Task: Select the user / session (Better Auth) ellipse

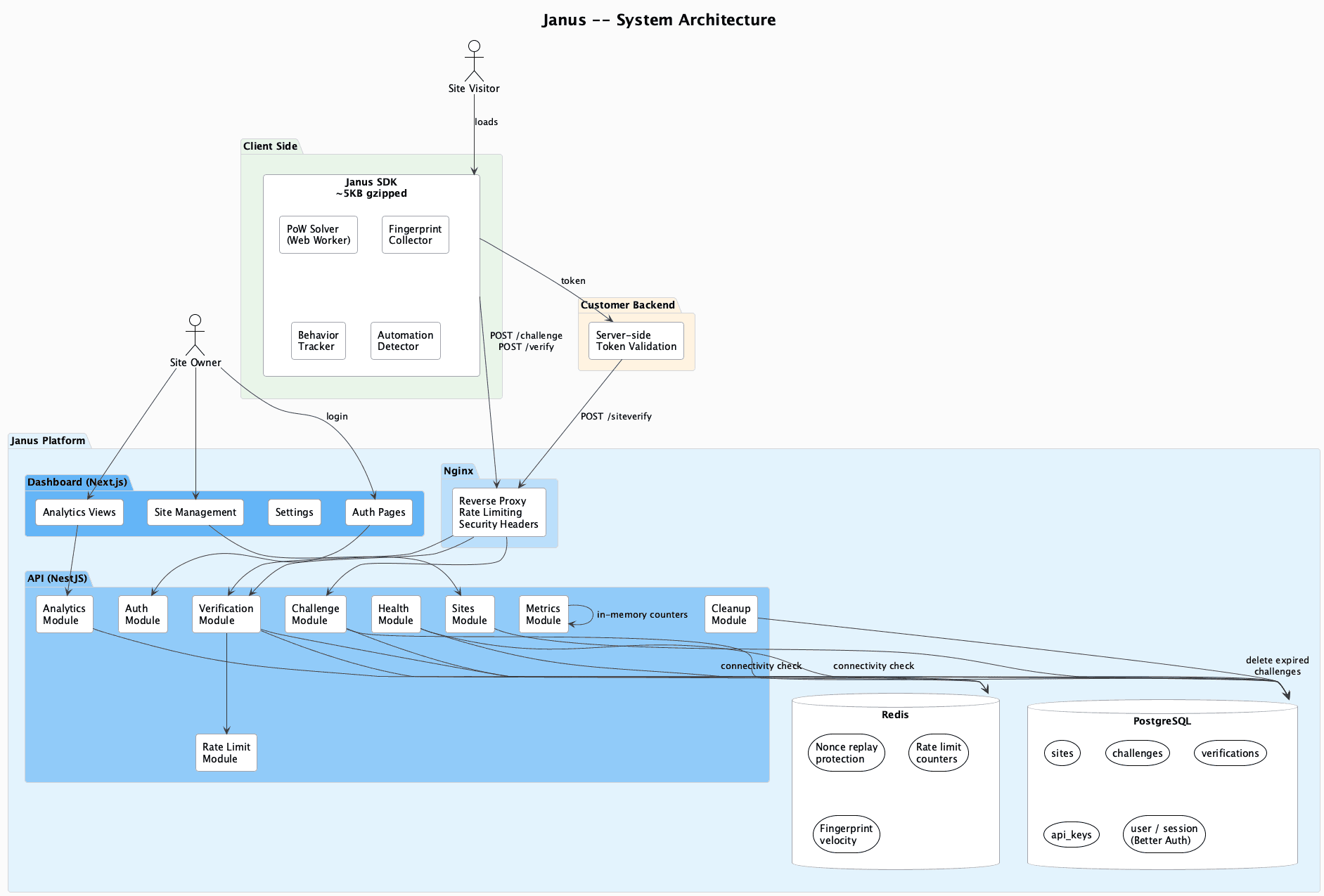Action: [1164, 834]
